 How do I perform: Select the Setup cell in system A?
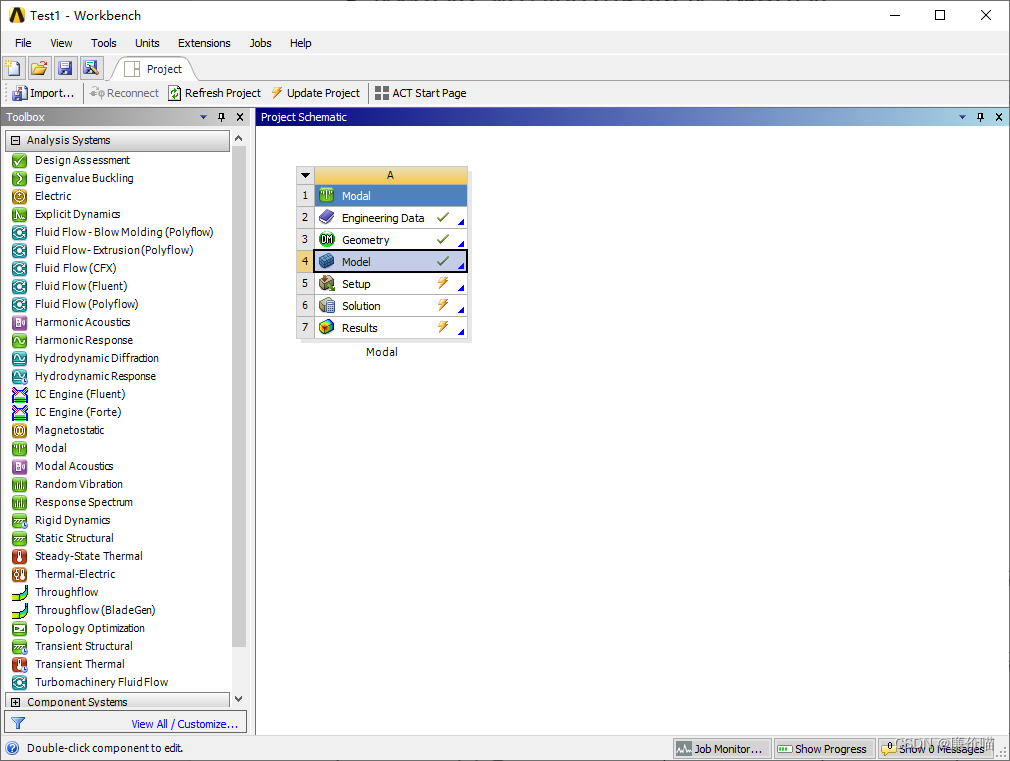(x=390, y=284)
